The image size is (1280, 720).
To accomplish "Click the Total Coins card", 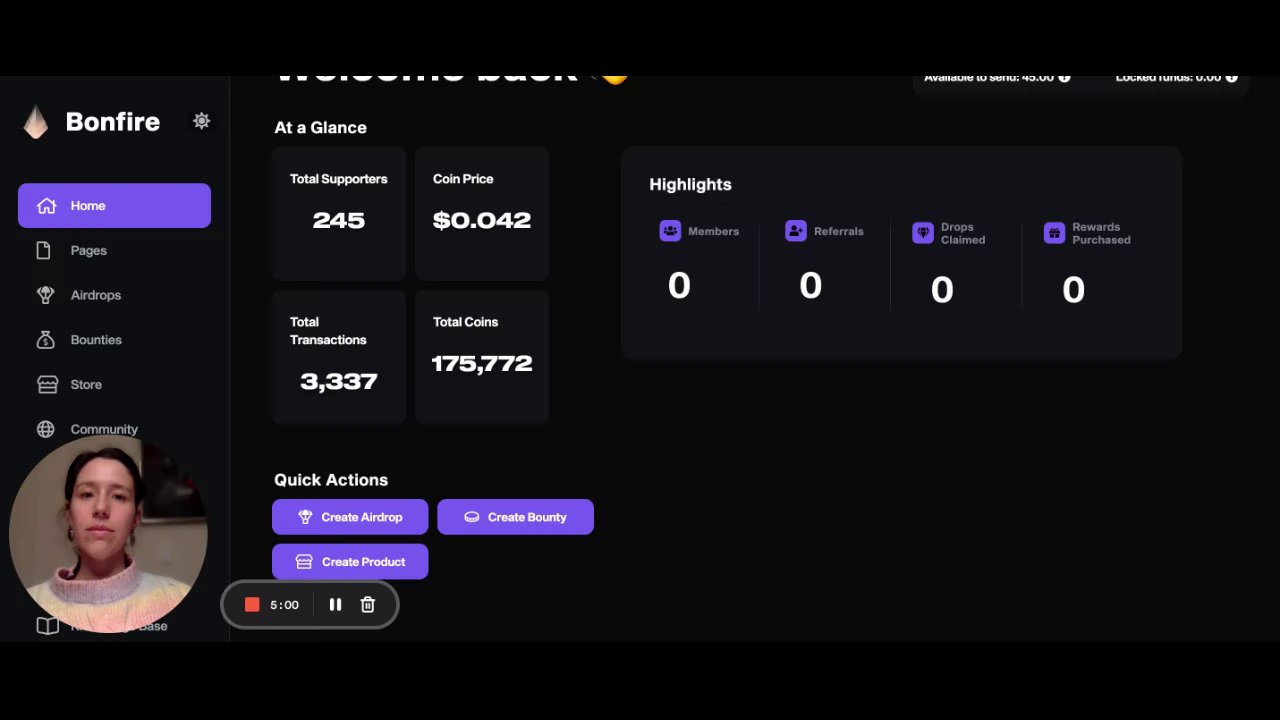I will click(482, 357).
